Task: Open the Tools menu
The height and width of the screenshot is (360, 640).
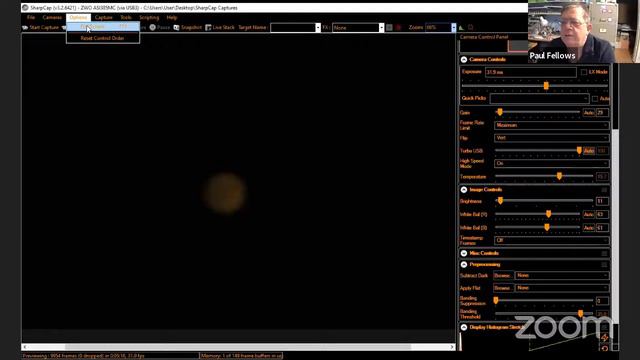Action: click(x=126, y=18)
